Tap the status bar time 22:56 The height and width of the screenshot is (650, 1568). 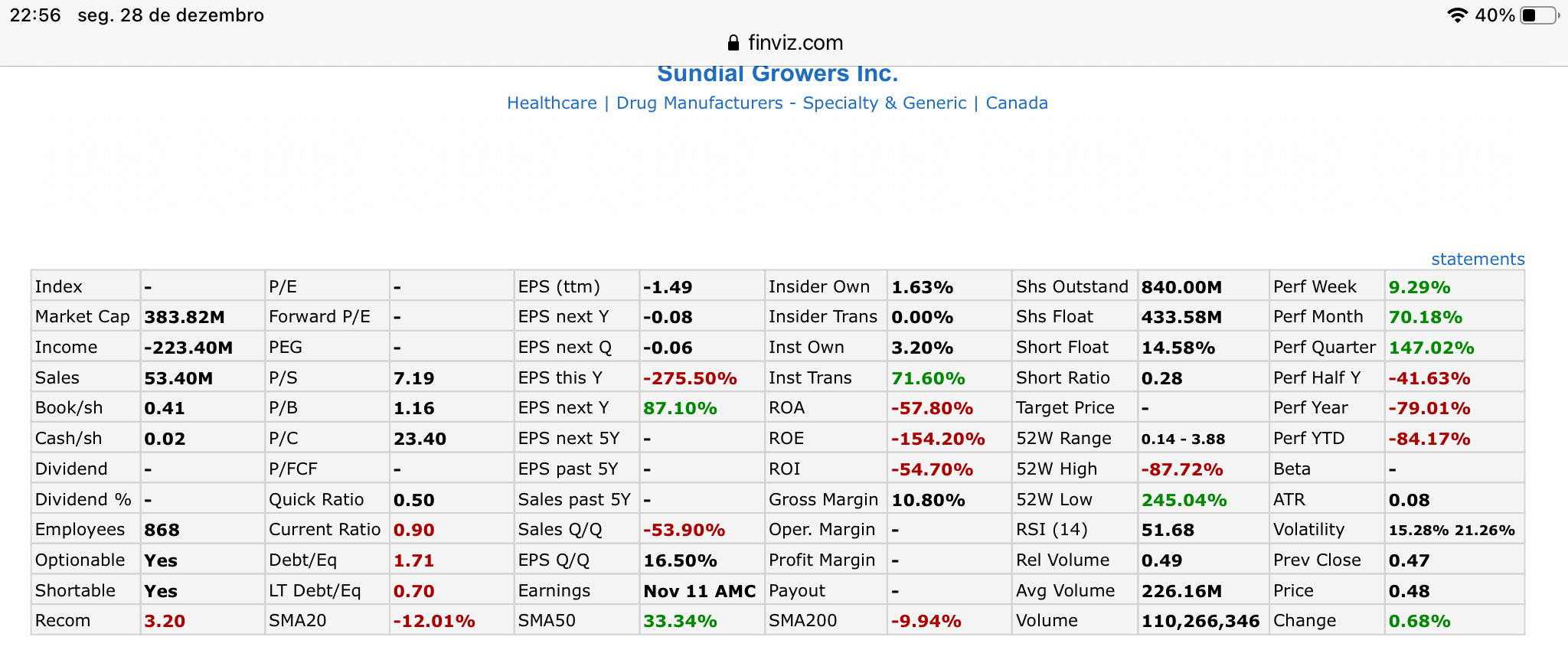(35, 15)
